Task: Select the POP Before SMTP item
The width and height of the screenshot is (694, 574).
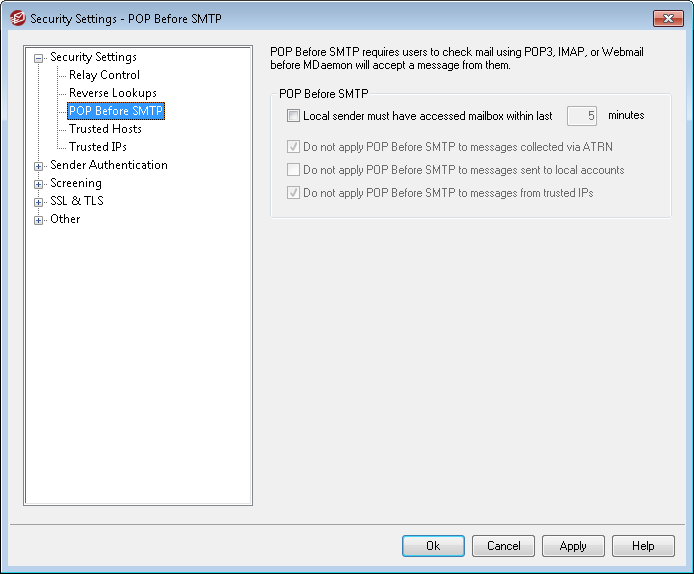Action: coord(116,111)
